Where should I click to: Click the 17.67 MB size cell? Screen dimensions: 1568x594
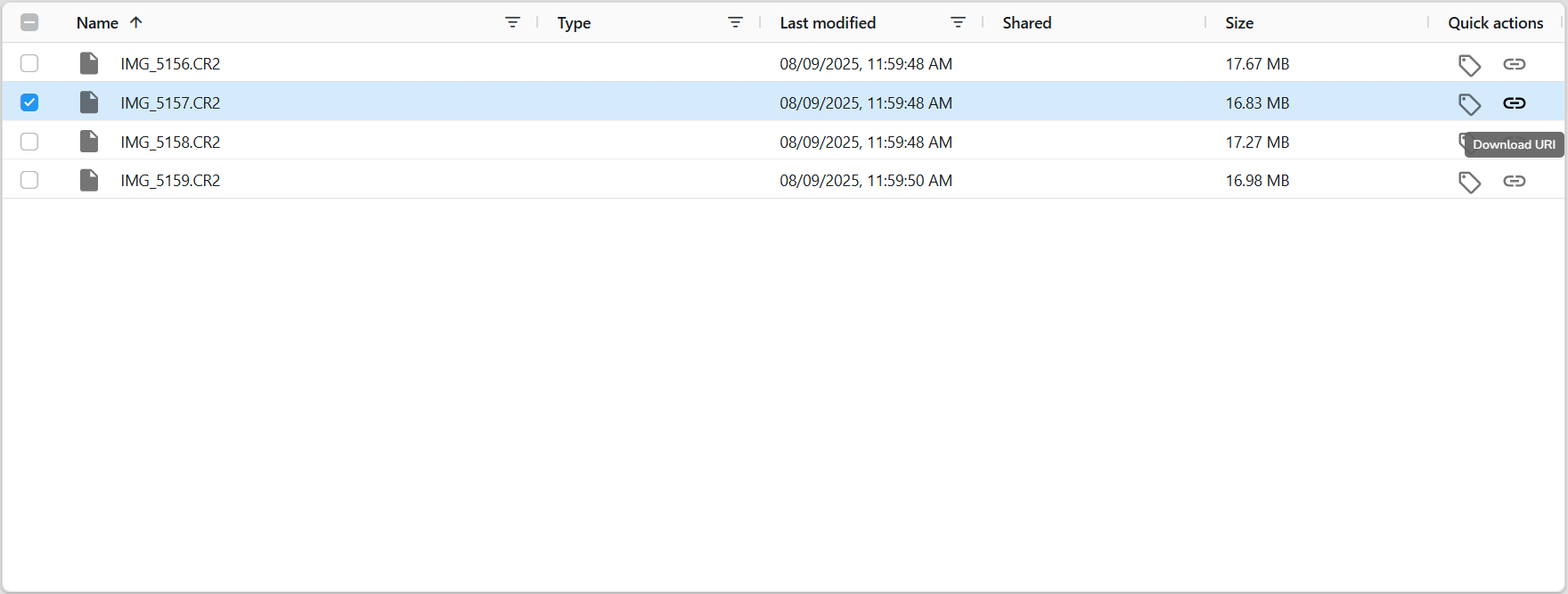pos(1257,64)
